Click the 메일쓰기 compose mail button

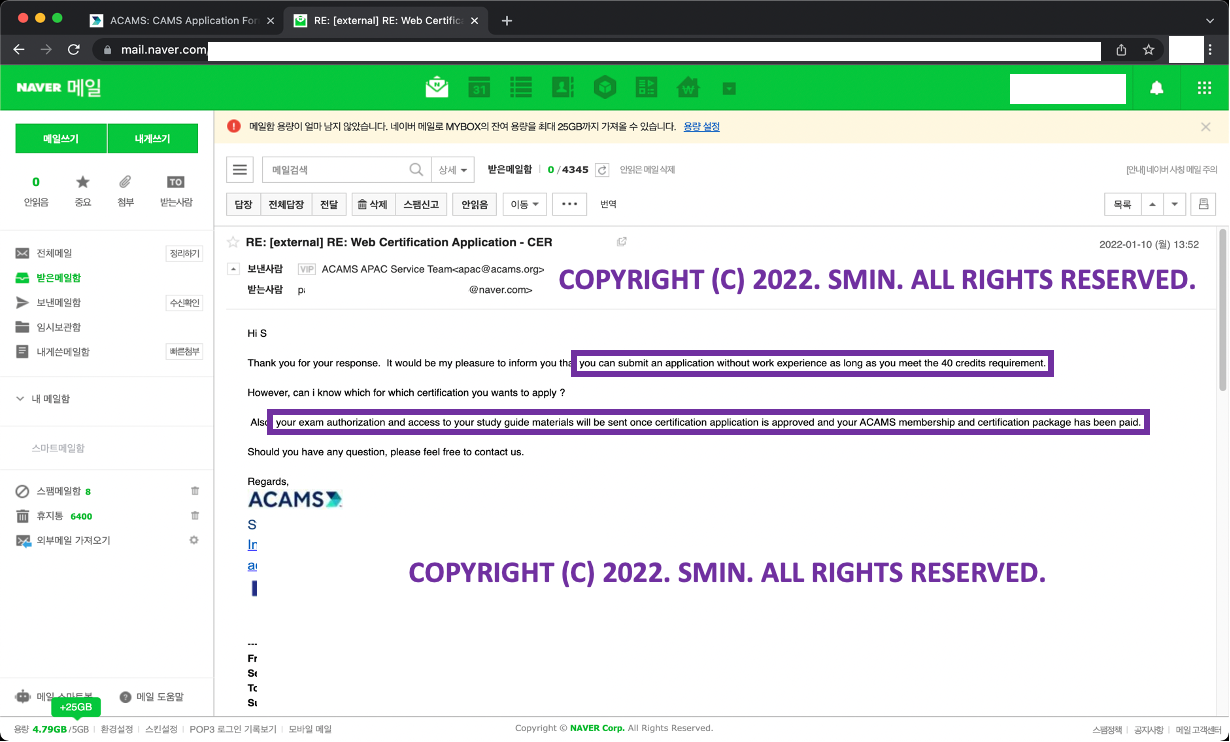61,139
